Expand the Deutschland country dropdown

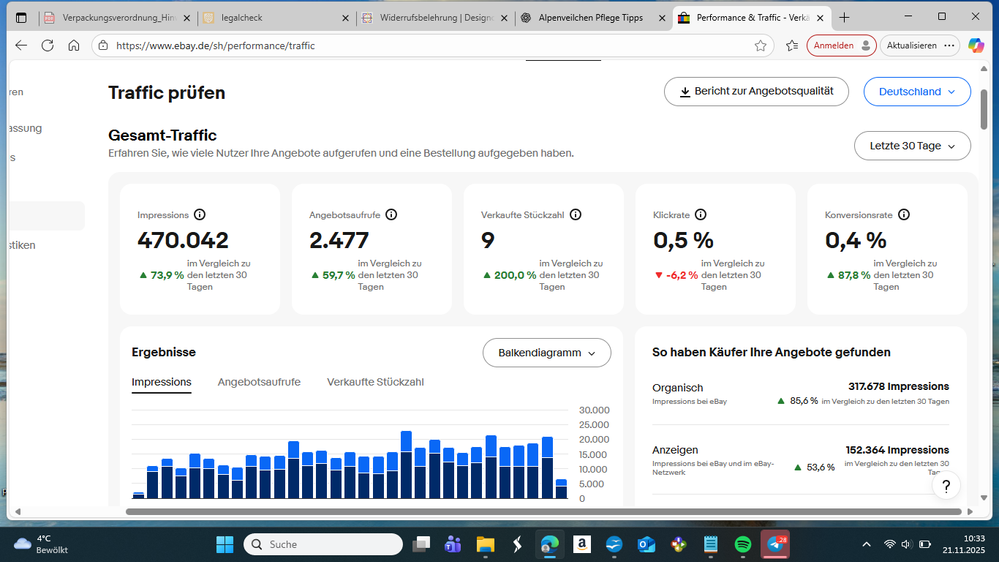coord(917,91)
